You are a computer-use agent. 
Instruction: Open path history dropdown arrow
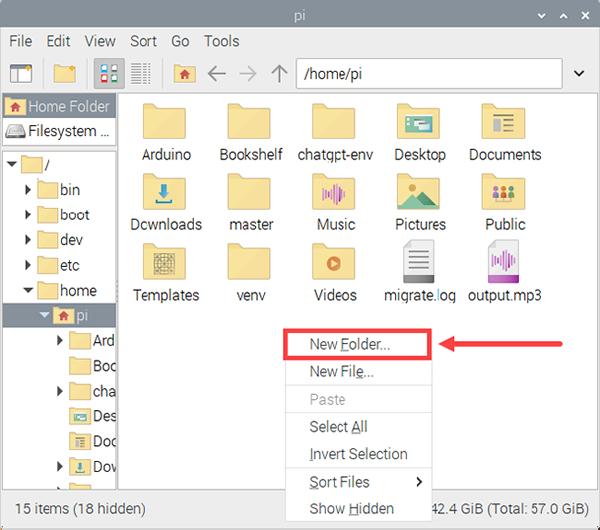click(579, 73)
